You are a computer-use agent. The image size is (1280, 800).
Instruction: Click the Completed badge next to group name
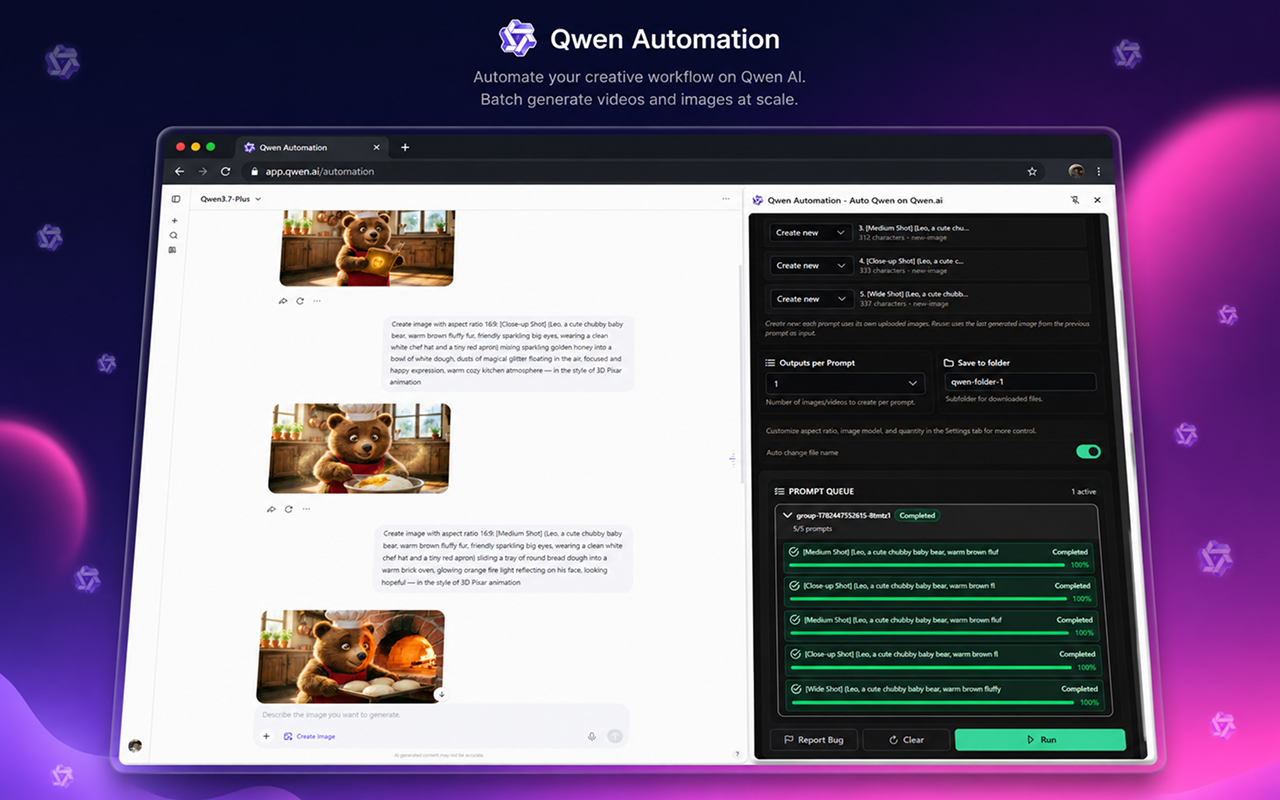917,516
